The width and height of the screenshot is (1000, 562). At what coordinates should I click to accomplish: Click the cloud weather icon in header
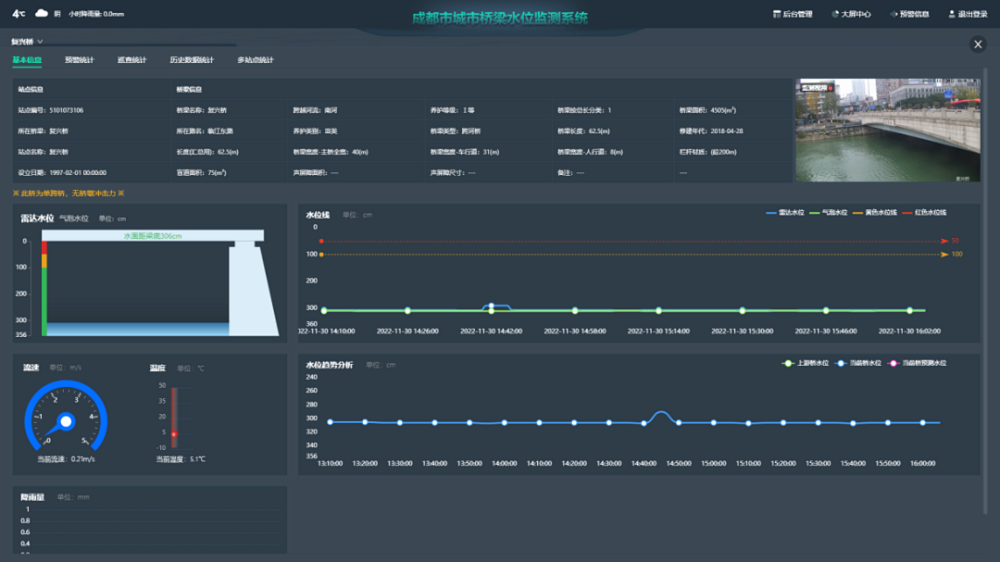click(x=42, y=13)
